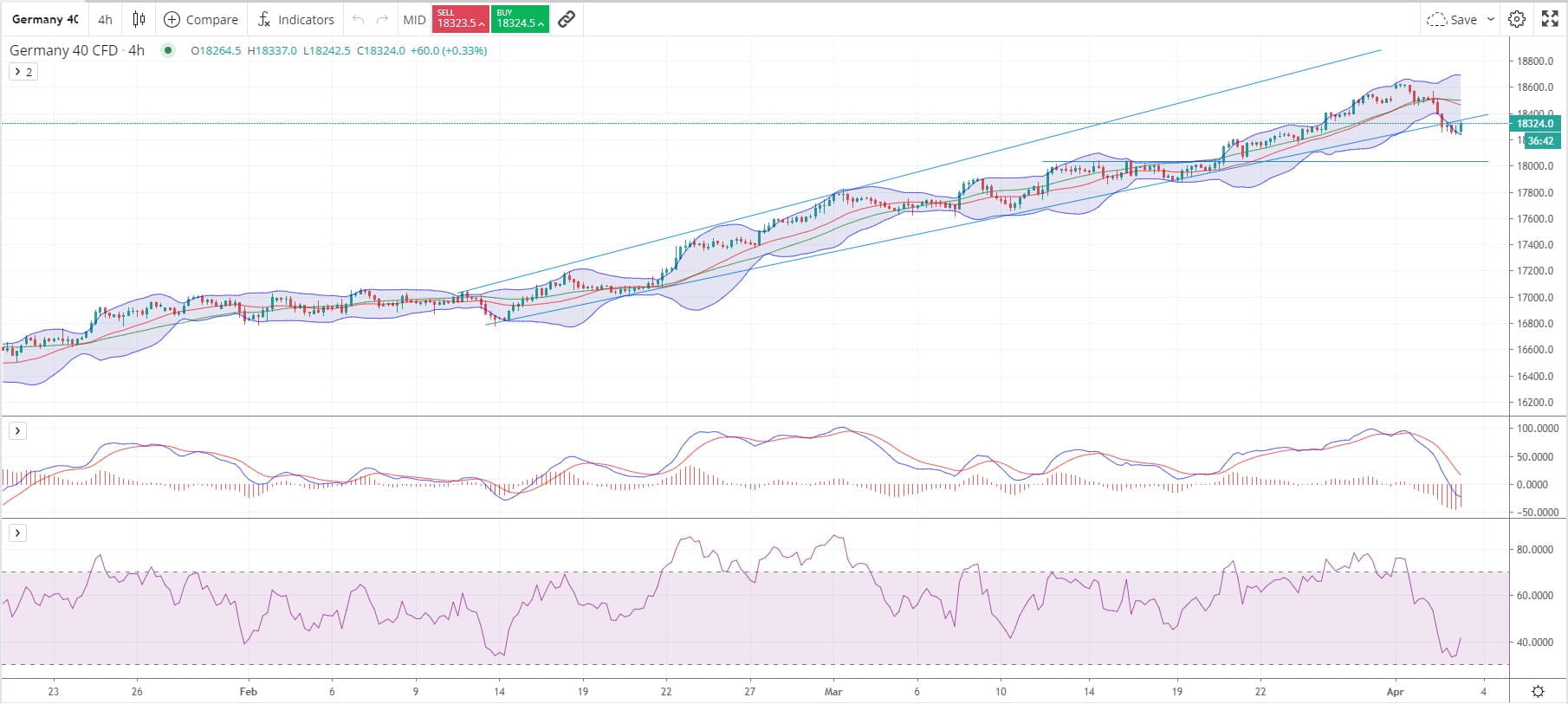This screenshot has height=704, width=1568.
Task: Click the green market status dot
Action: coord(166,50)
